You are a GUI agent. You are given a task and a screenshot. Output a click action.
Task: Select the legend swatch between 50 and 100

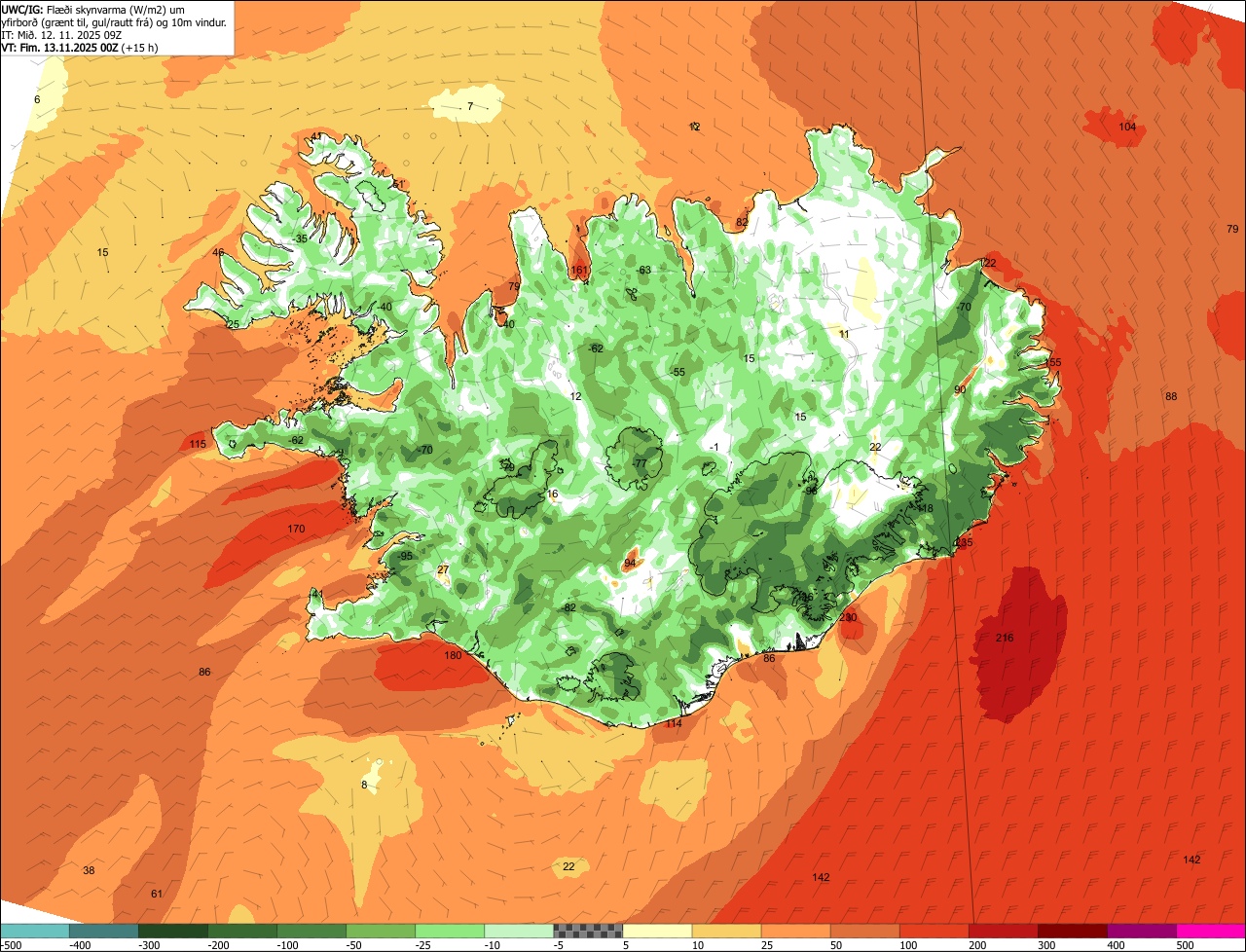pyautogui.click(x=863, y=931)
